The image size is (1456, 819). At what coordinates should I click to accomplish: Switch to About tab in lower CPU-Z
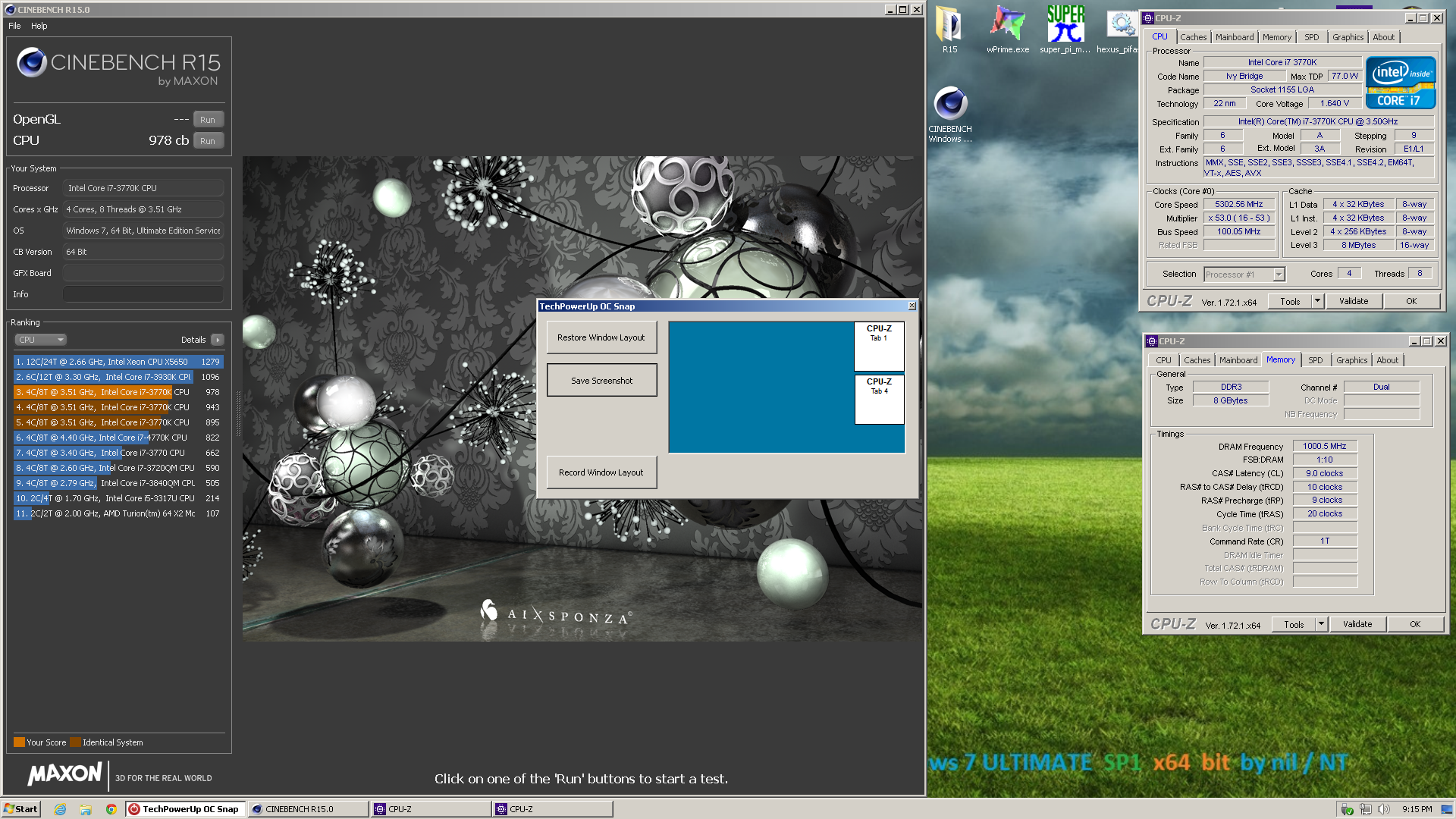[x=1388, y=360]
